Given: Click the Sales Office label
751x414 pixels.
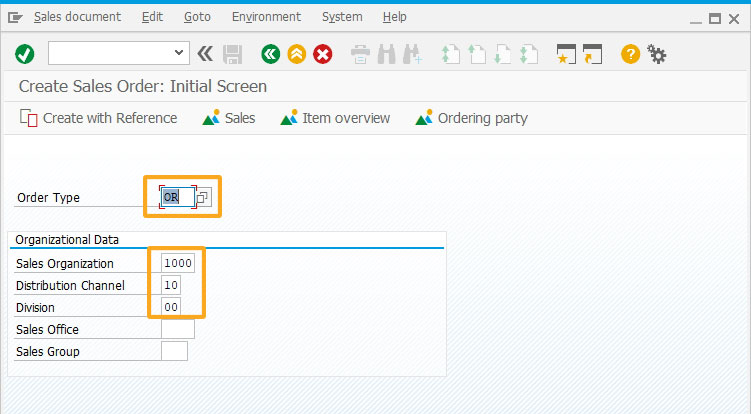Looking at the screenshot, I should (x=47, y=330).
